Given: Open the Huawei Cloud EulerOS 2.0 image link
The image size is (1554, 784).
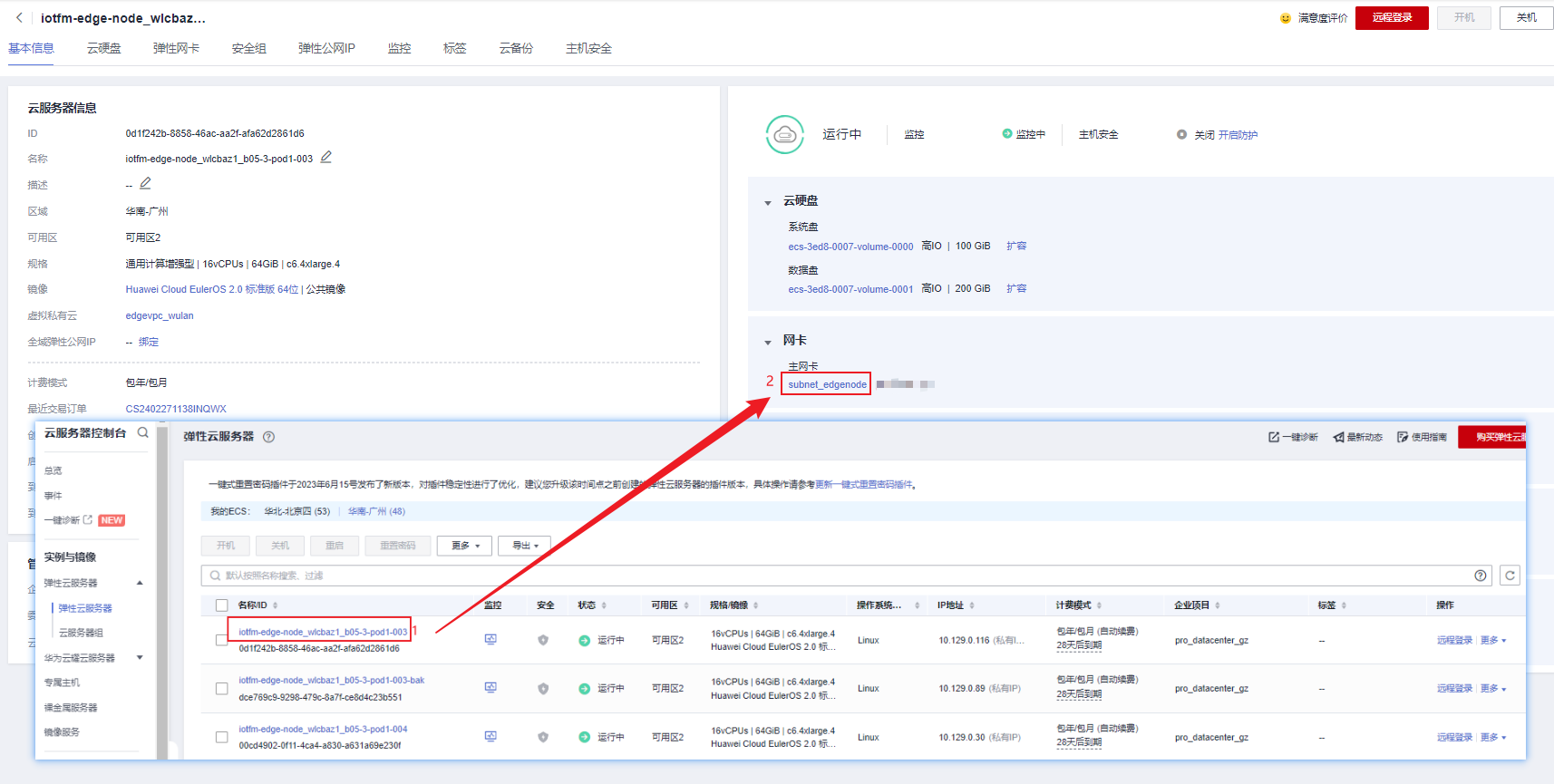Looking at the screenshot, I should point(212,289).
